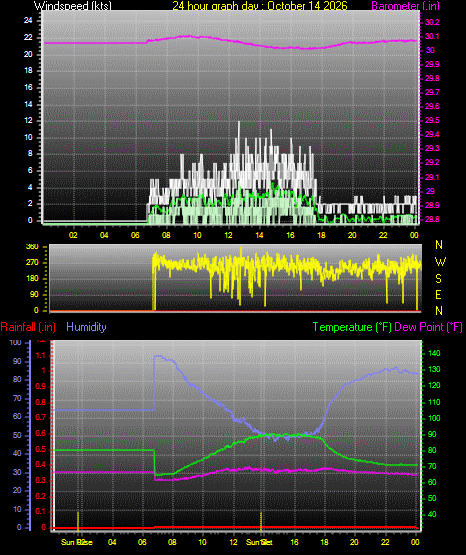This screenshot has width=466, height=555.
Task: Click the "Sun Set" label under the bottom graph
Action: tap(259, 542)
